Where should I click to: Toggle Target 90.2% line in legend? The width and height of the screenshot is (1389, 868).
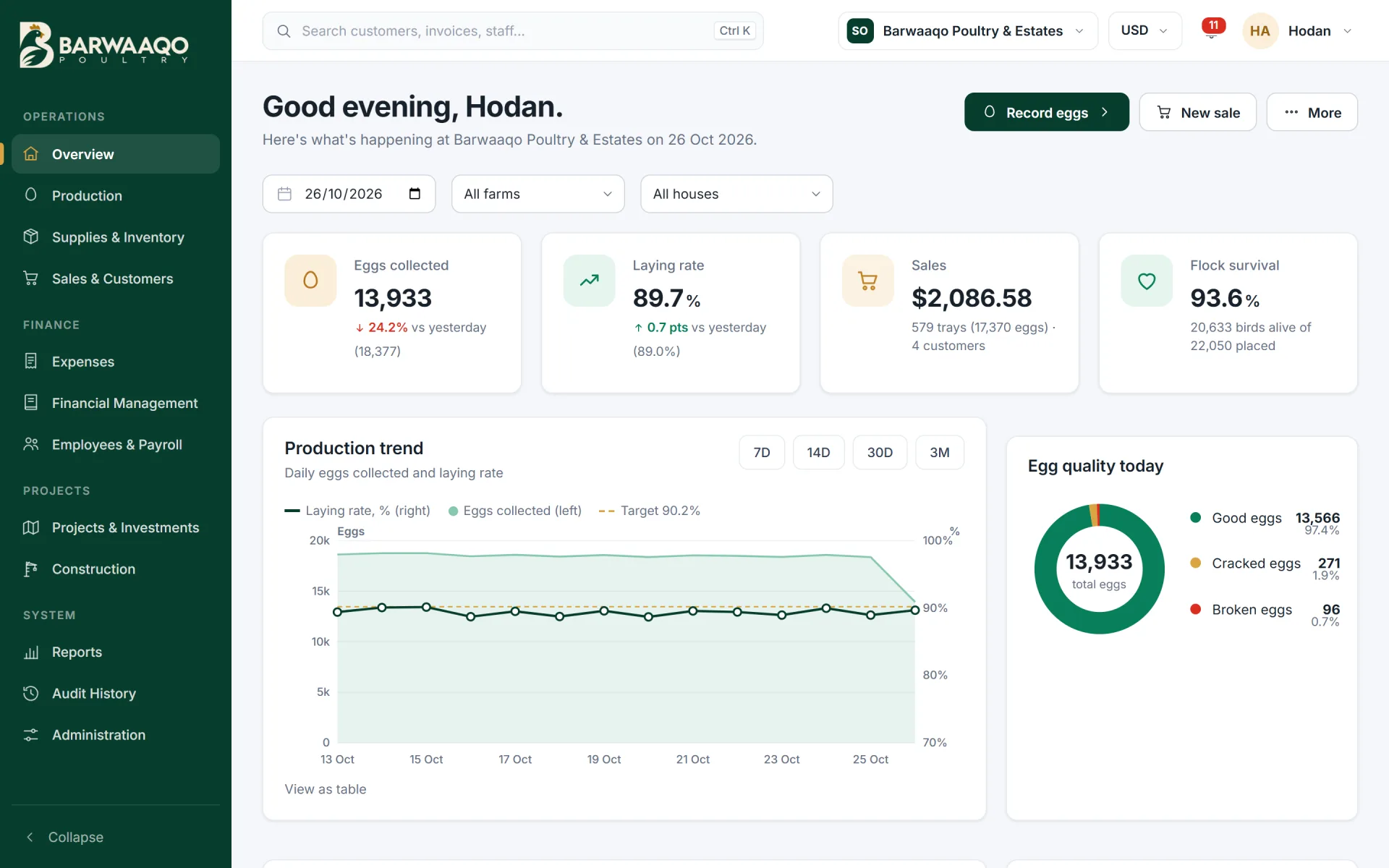[x=650, y=511]
